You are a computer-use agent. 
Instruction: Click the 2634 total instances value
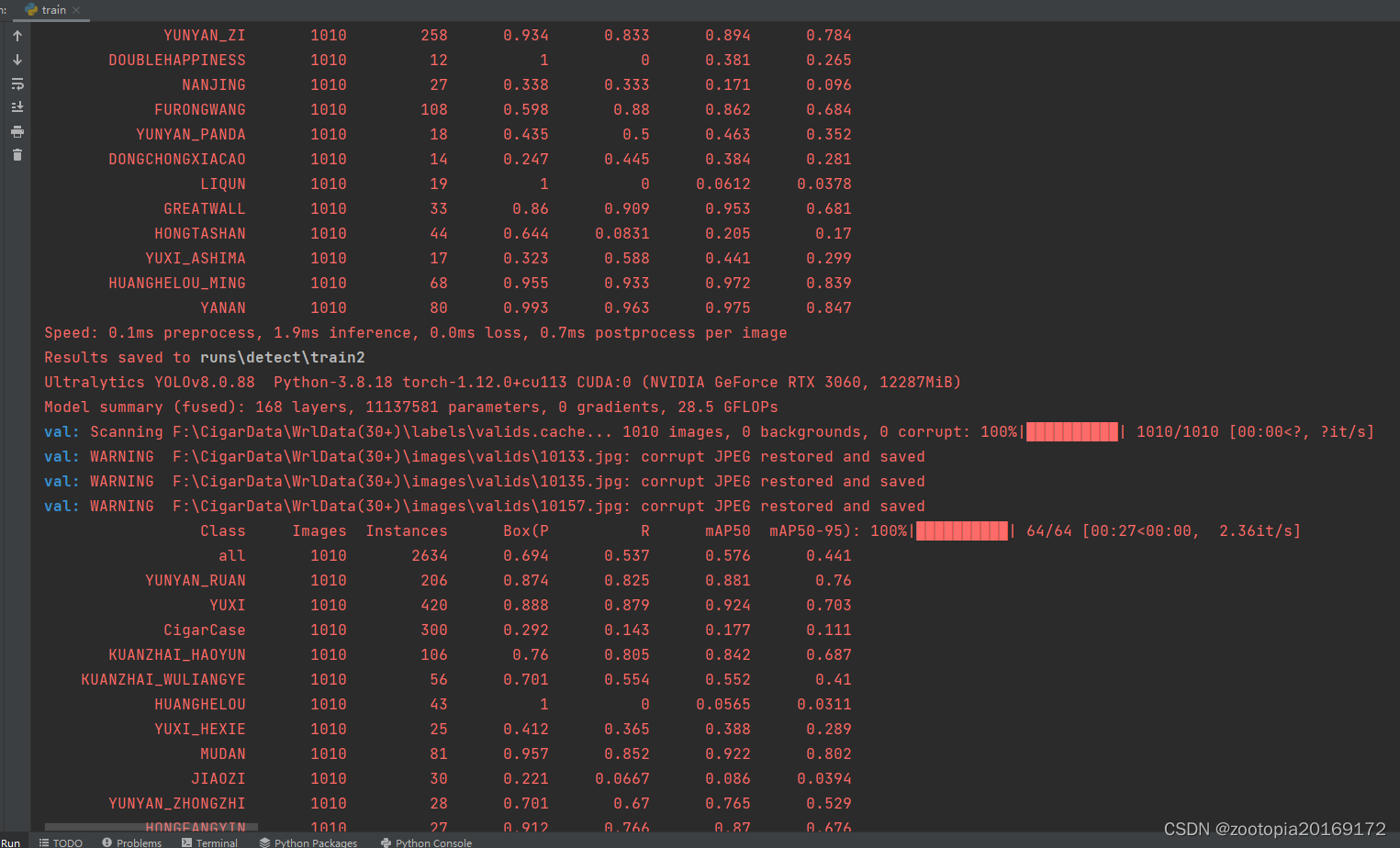coord(430,555)
